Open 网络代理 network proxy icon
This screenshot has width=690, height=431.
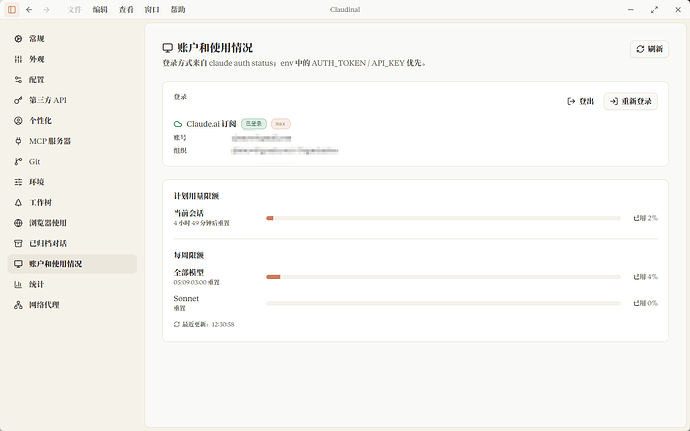point(18,305)
